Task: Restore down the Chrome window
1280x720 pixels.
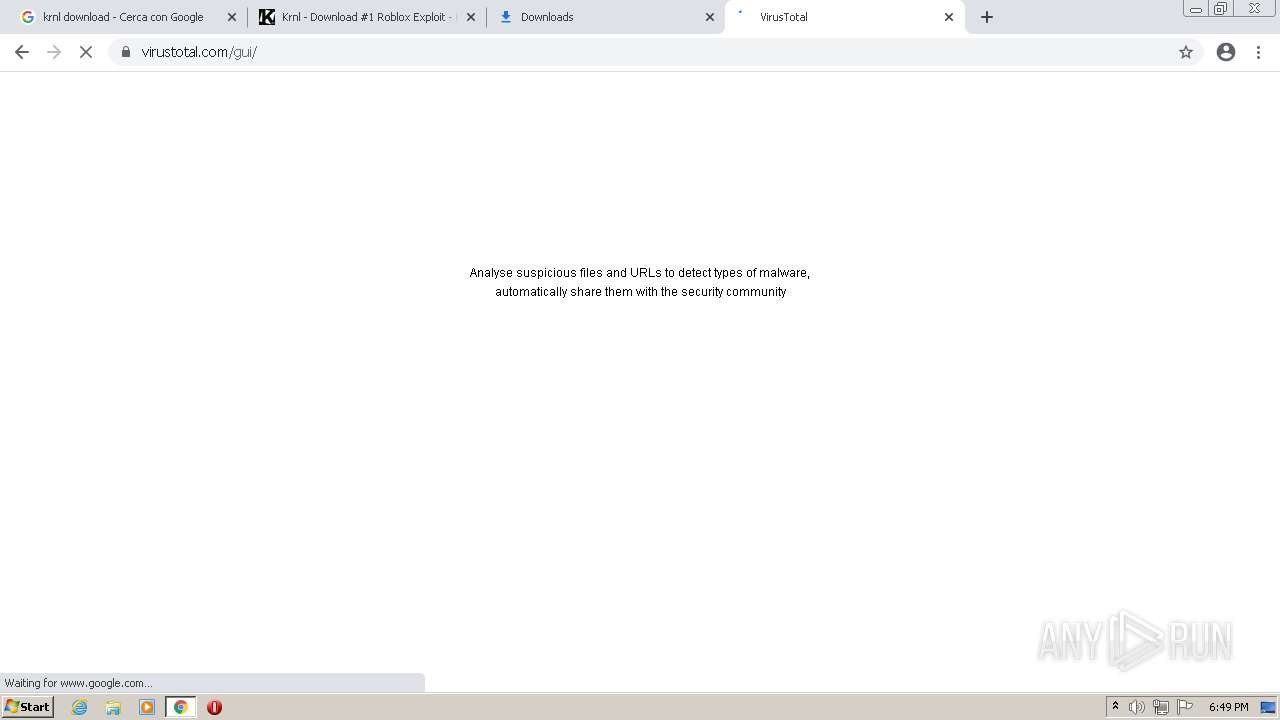Action: tap(1221, 9)
